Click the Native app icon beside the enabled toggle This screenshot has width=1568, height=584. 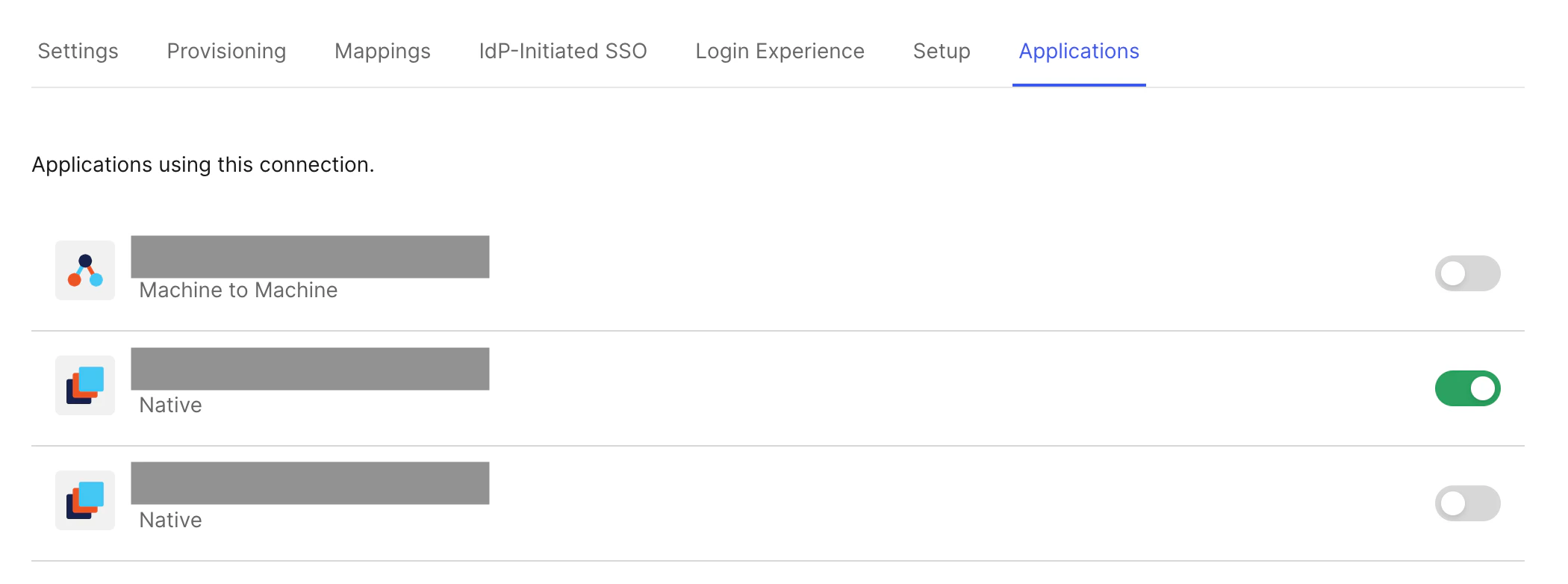coord(85,385)
